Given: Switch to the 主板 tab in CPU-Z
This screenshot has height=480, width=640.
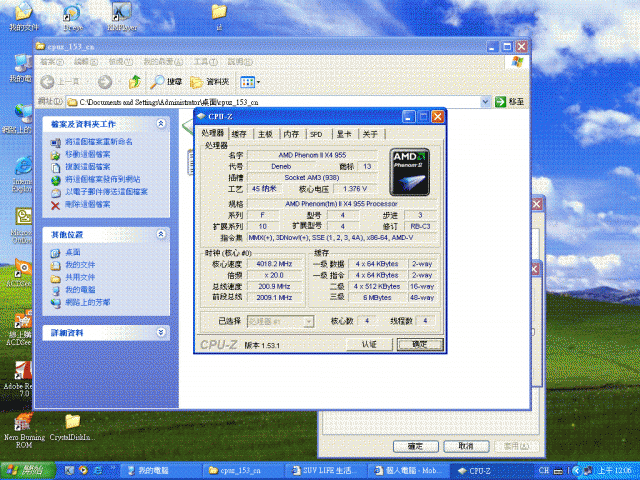Looking at the screenshot, I should 265,134.
